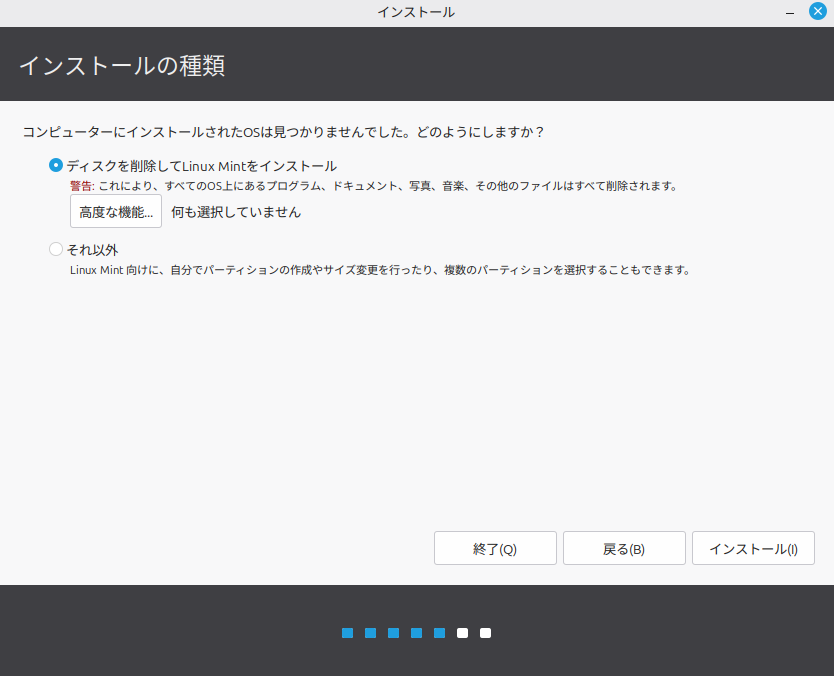The height and width of the screenshot is (676, 834).
Task: Choose the それ以外 radio option
Action: pos(56,249)
